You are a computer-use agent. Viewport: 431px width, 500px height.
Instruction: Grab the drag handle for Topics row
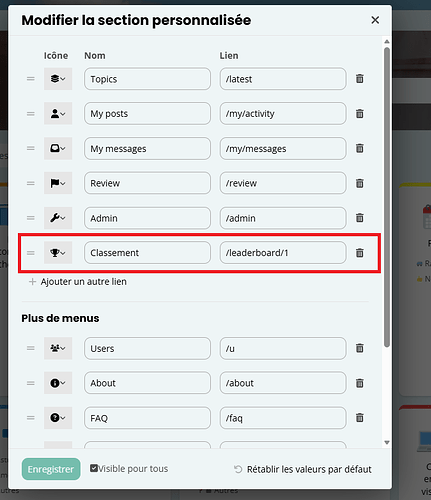click(x=31, y=79)
